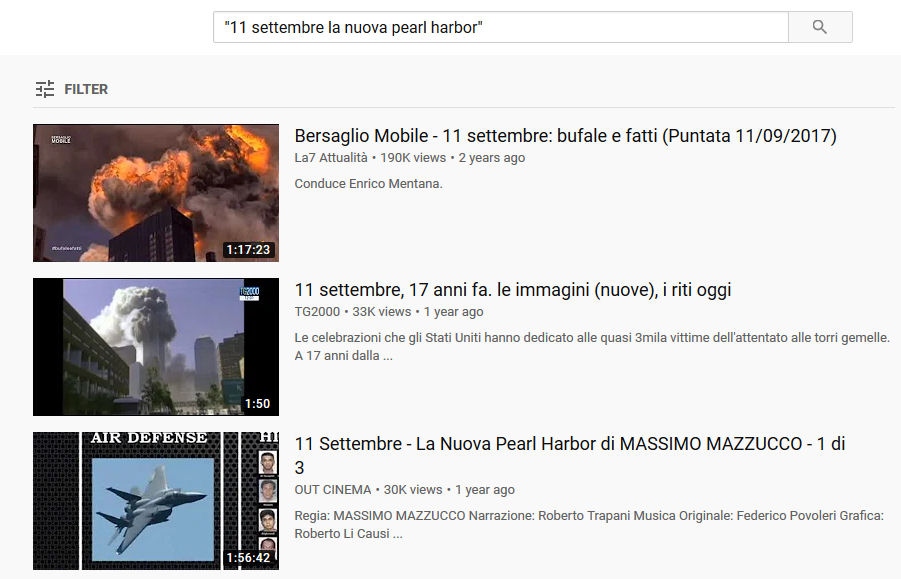Open the smoking towers TG2000 thumbnail
Viewport: 901px width, 579px height.
(x=155, y=347)
